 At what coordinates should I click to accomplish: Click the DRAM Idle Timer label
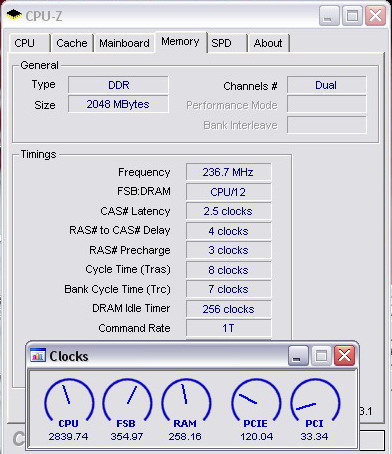[x=131, y=308]
